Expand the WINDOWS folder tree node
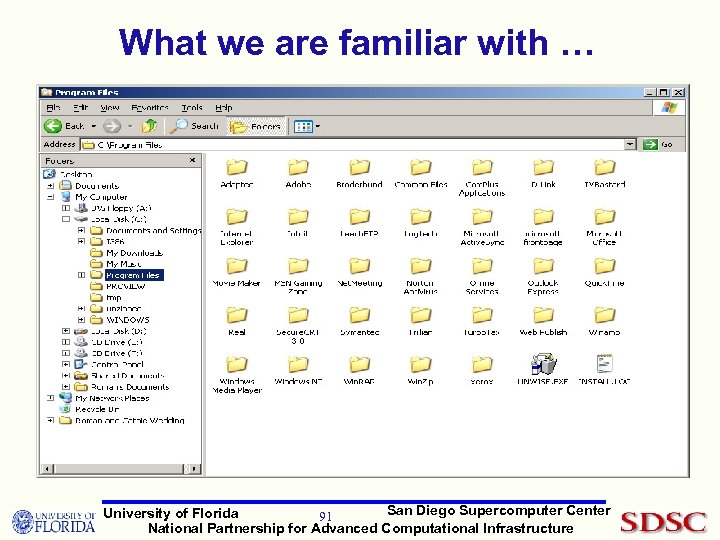720x540 pixels. tap(81, 320)
